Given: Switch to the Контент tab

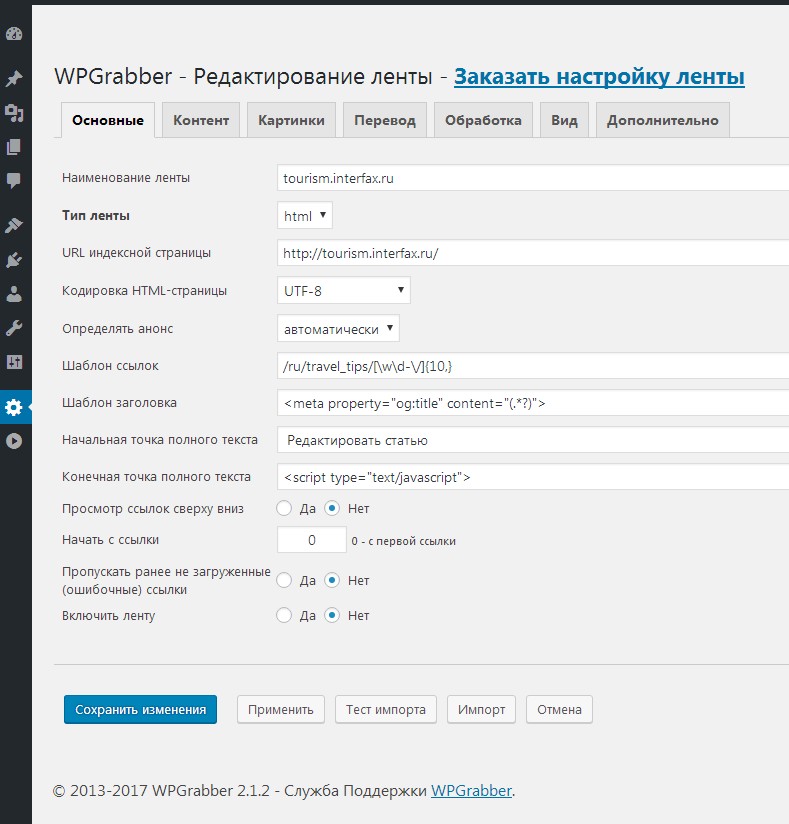Looking at the screenshot, I should tap(201, 120).
